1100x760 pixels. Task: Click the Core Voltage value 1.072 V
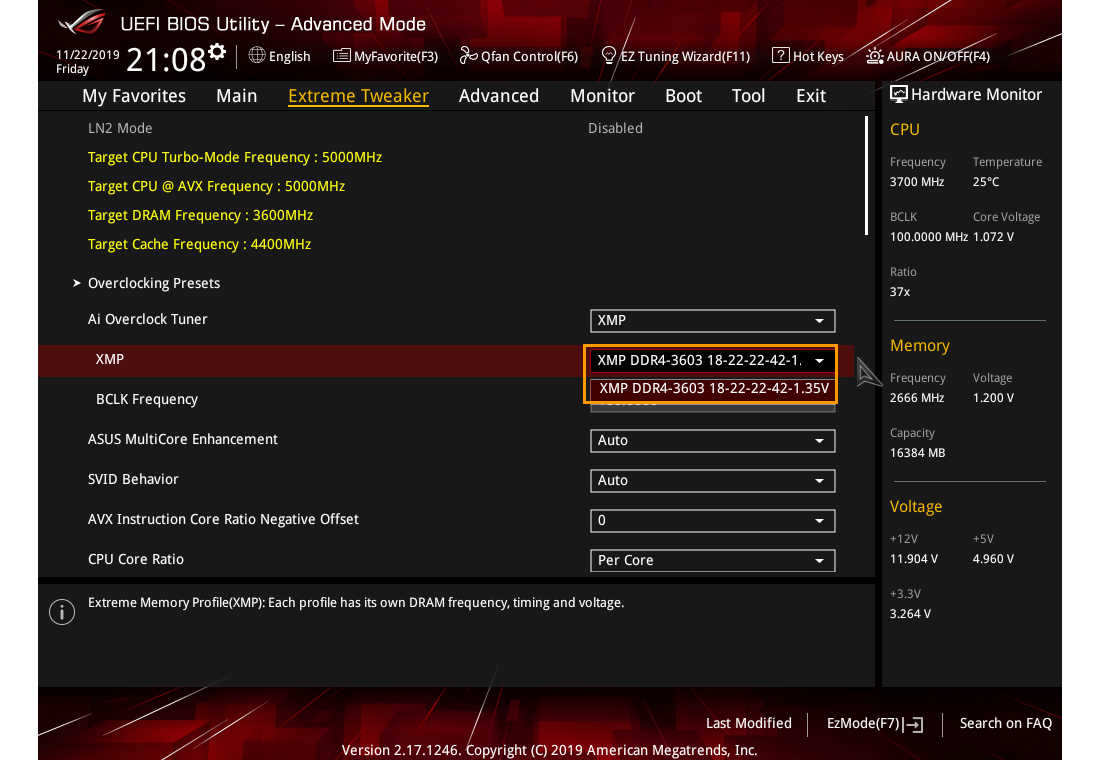pos(993,237)
